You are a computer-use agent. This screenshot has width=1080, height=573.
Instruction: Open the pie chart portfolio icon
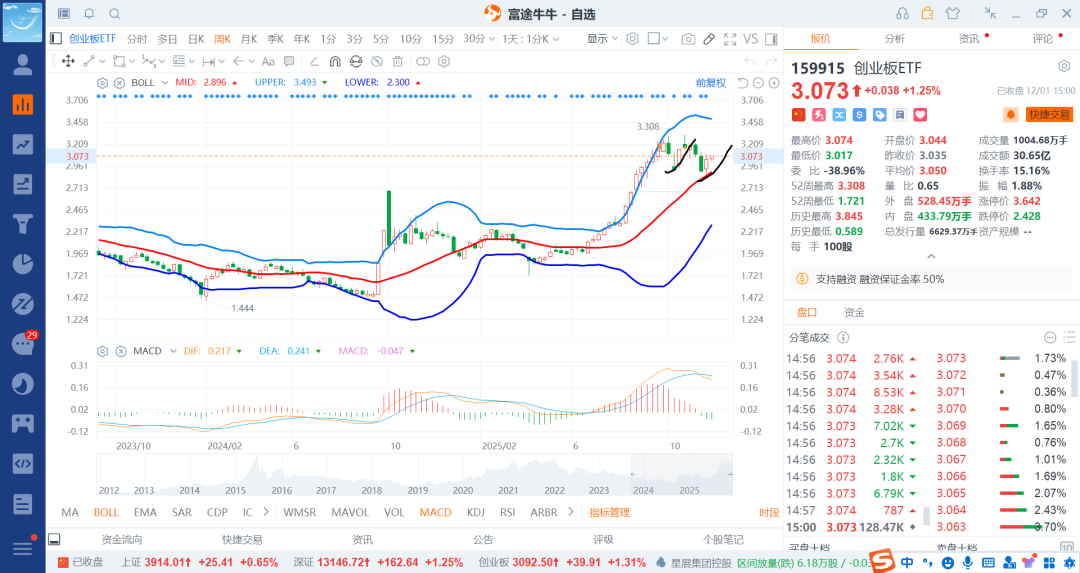click(23, 264)
